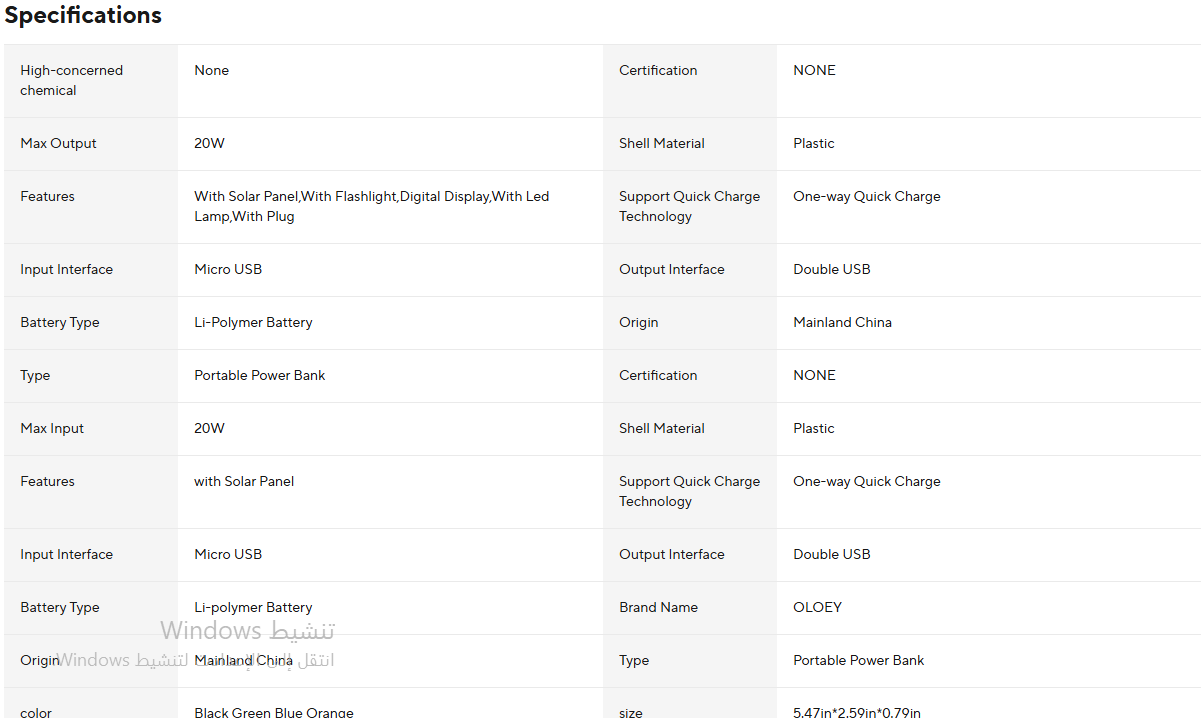1201x718 pixels.
Task: Click the Black Green Blue Orange color value
Action: coord(273,712)
